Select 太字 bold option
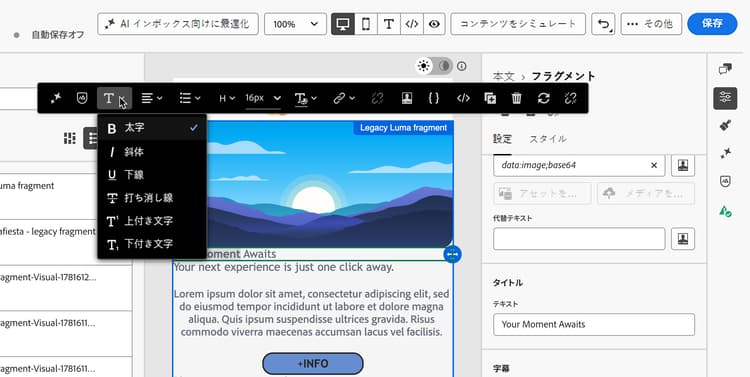The height and width of the screenshot is (377, 750). click(x=152, y=128)
